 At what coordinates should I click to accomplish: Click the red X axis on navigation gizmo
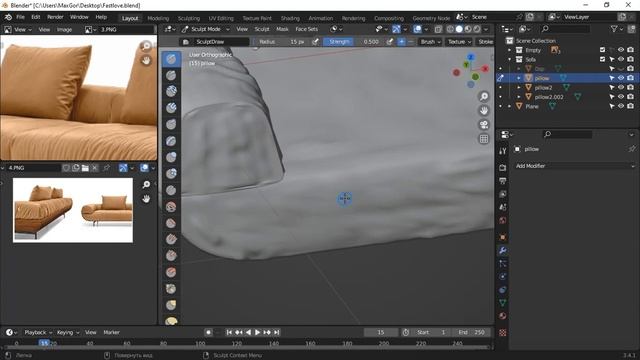[485, 69]
